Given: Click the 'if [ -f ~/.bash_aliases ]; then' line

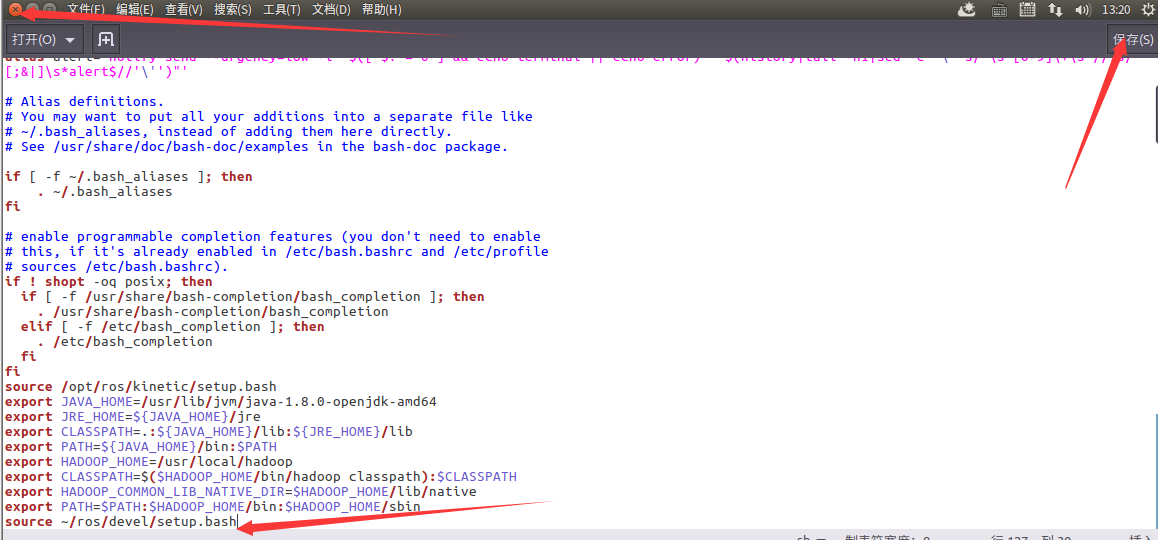Looking at the screenshot, I should click(129, 177).
